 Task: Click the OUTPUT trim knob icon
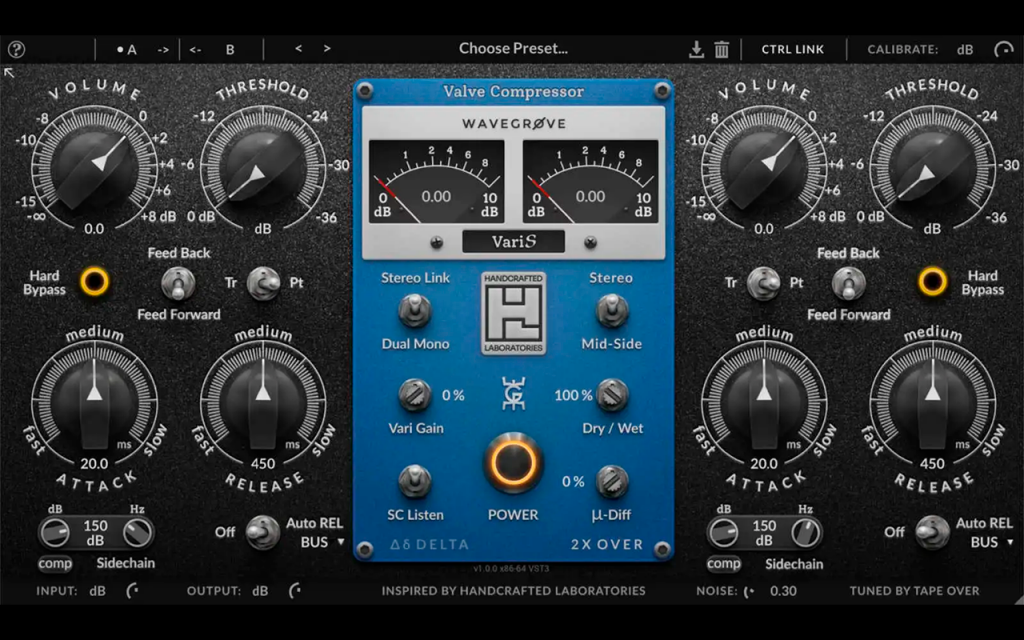(x=295, y=591)
